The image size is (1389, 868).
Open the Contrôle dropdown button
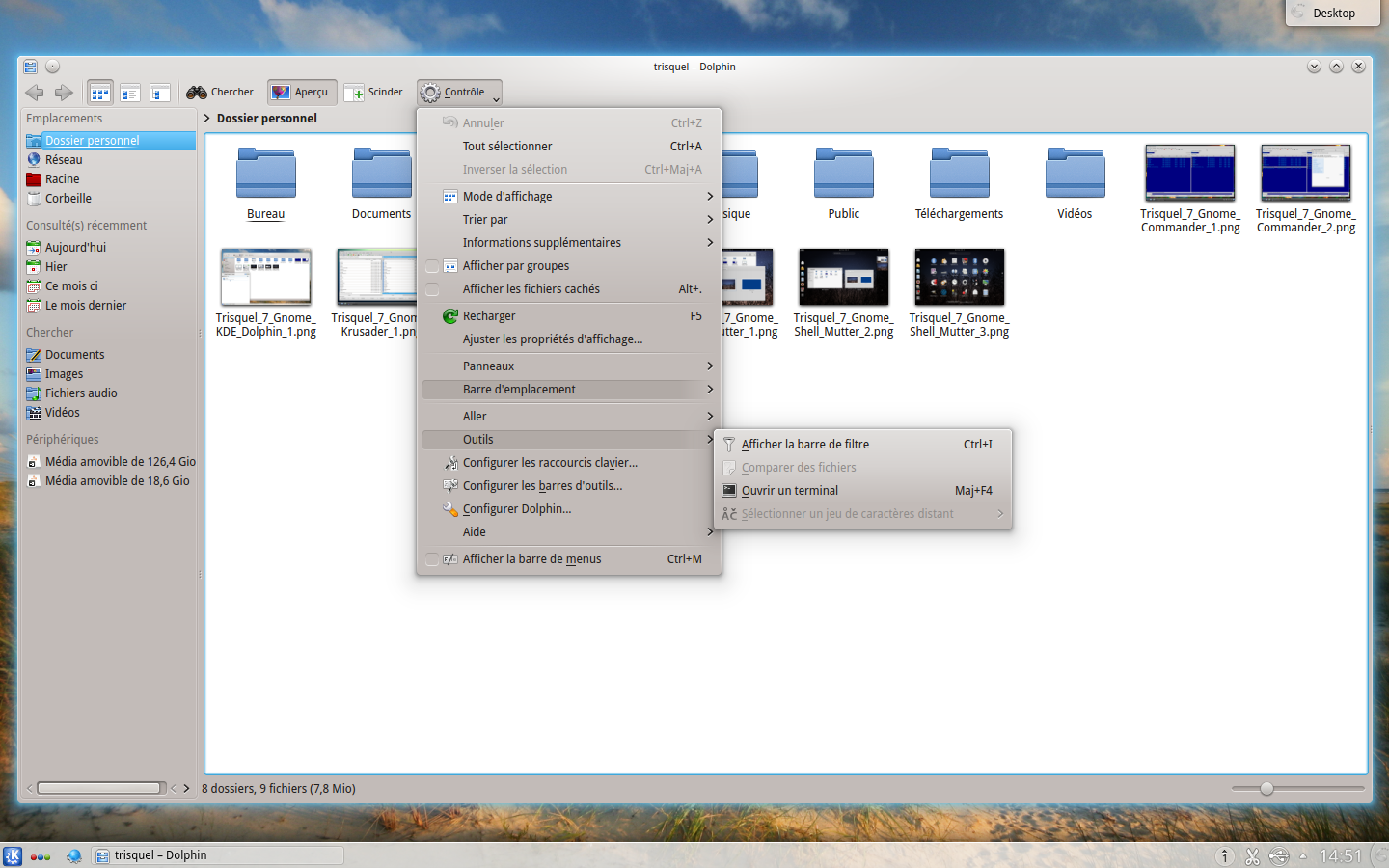(x=459, y=93)
